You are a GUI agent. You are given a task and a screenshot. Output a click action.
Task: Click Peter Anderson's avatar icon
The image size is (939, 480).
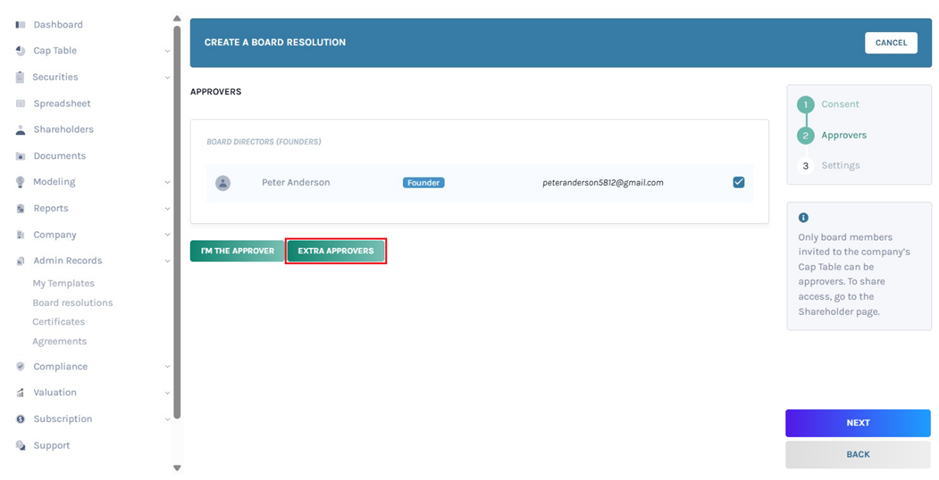[x=223, y=183]
